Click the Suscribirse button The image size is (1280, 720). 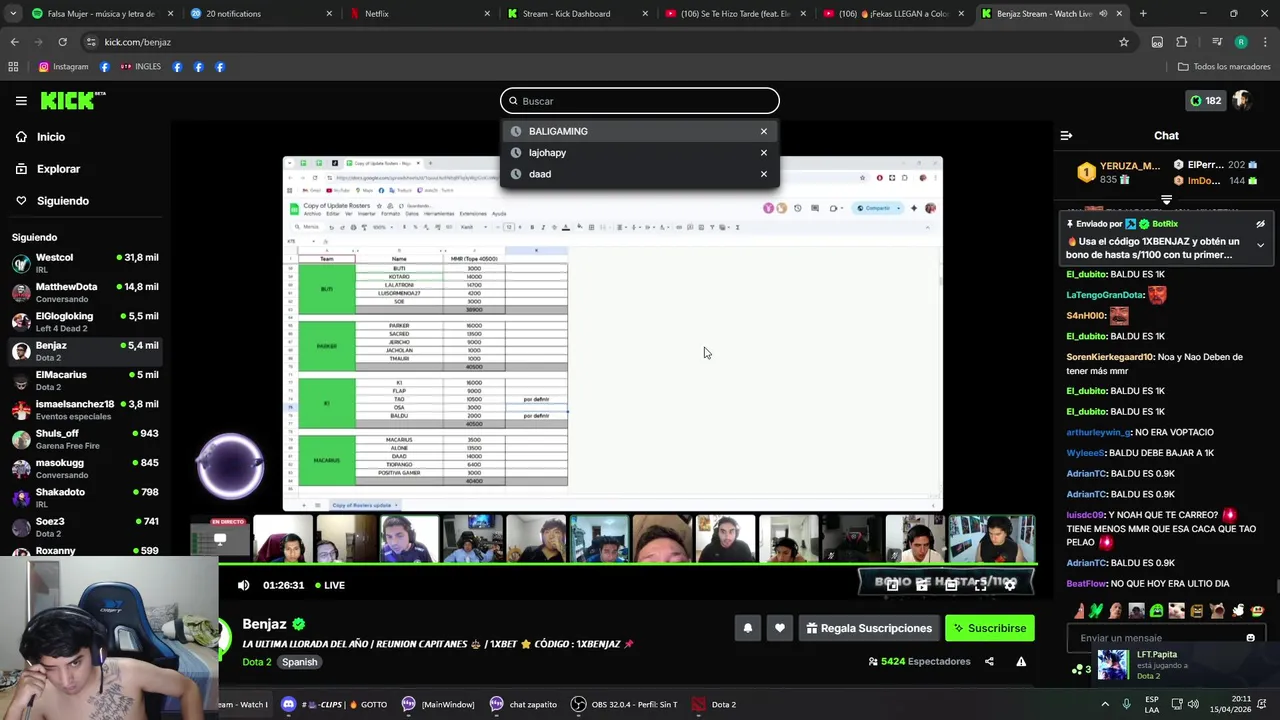[x=990, y=628]
